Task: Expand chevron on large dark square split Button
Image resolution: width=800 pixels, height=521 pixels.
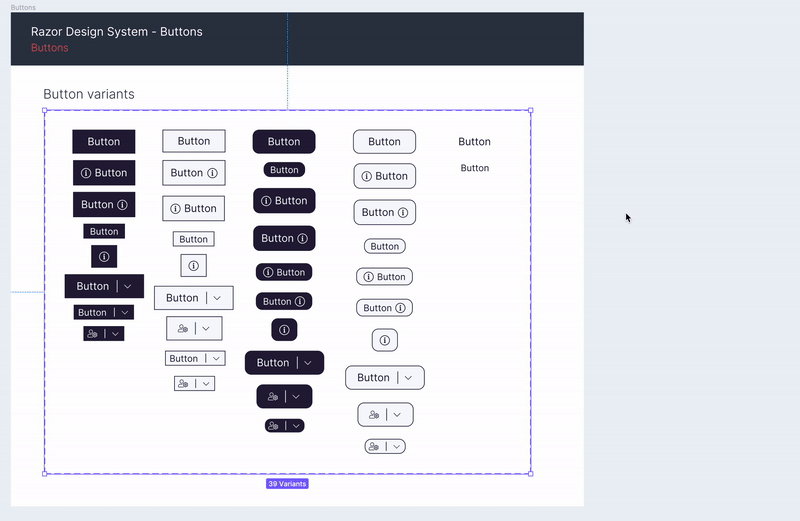Action: coord(128,286)
